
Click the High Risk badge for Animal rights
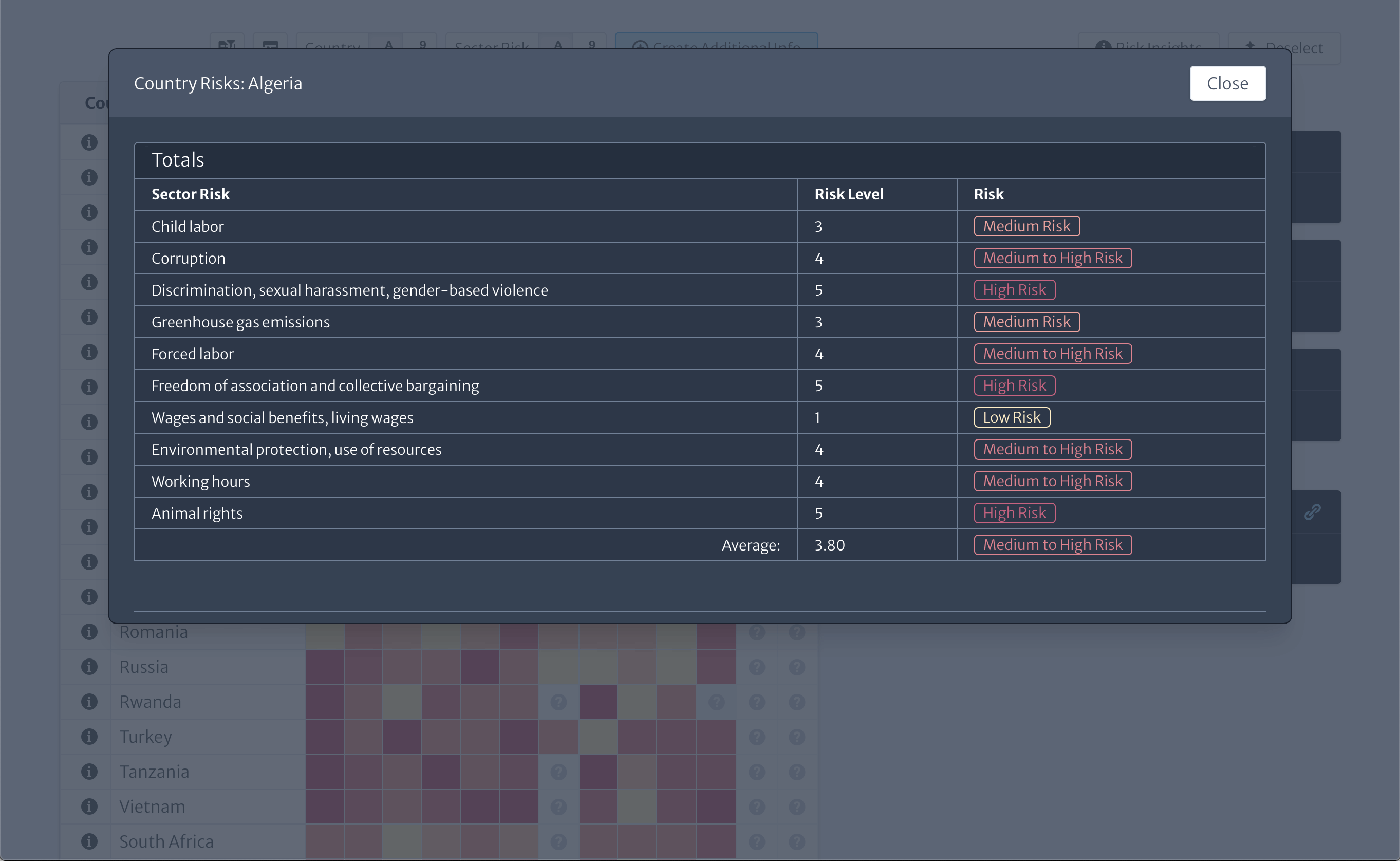click(1014, 513)
